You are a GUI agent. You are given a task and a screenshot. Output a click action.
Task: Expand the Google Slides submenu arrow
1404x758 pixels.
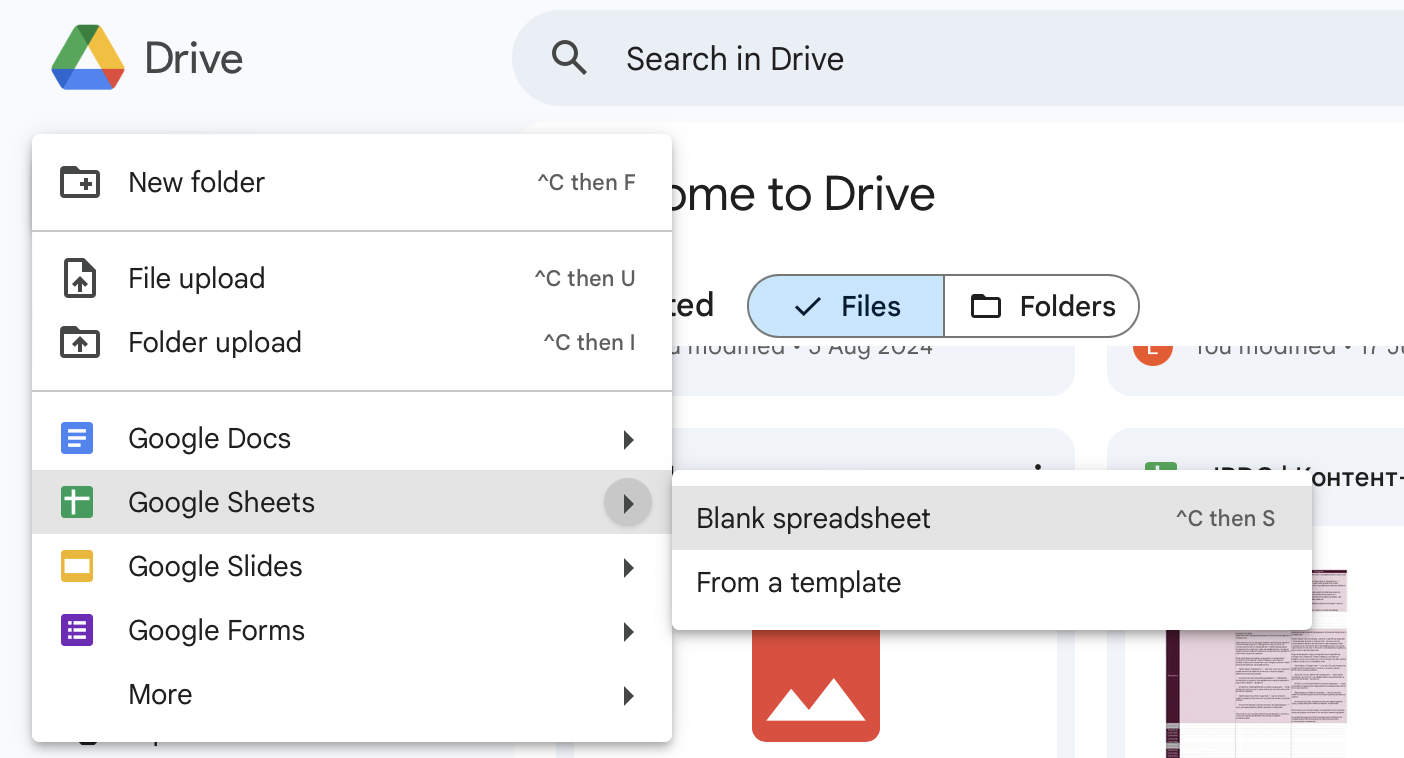point(628,567)
